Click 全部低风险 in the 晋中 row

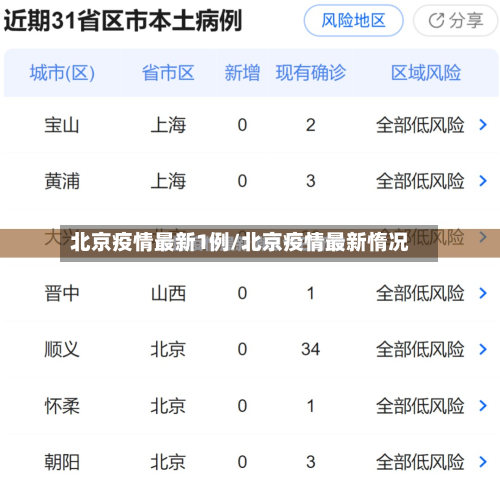[420, 294]
